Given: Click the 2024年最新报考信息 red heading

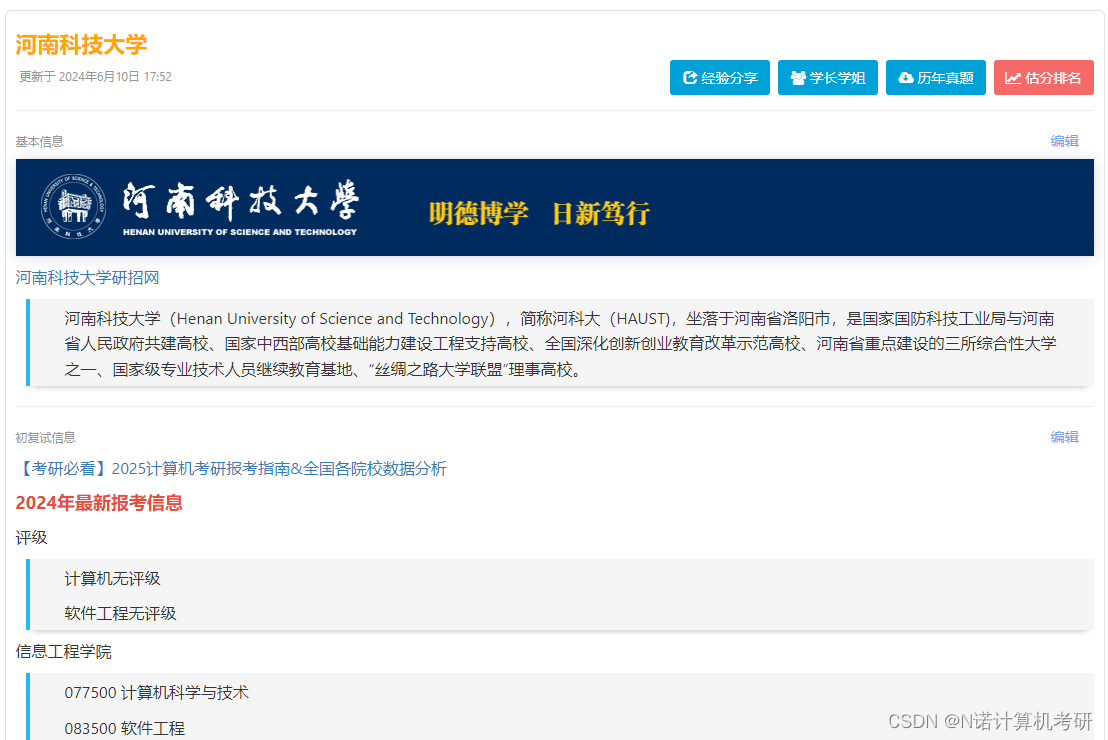Looking at the screenshot, I should pos(99,503).
